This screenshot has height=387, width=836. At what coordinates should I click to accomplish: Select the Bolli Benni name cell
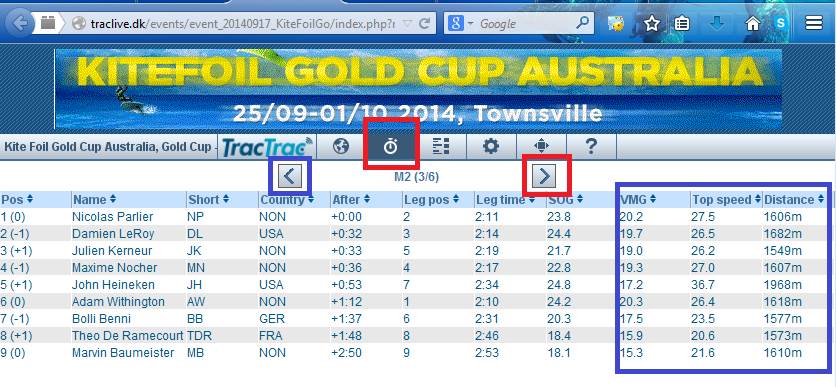(x=101, y=319)
